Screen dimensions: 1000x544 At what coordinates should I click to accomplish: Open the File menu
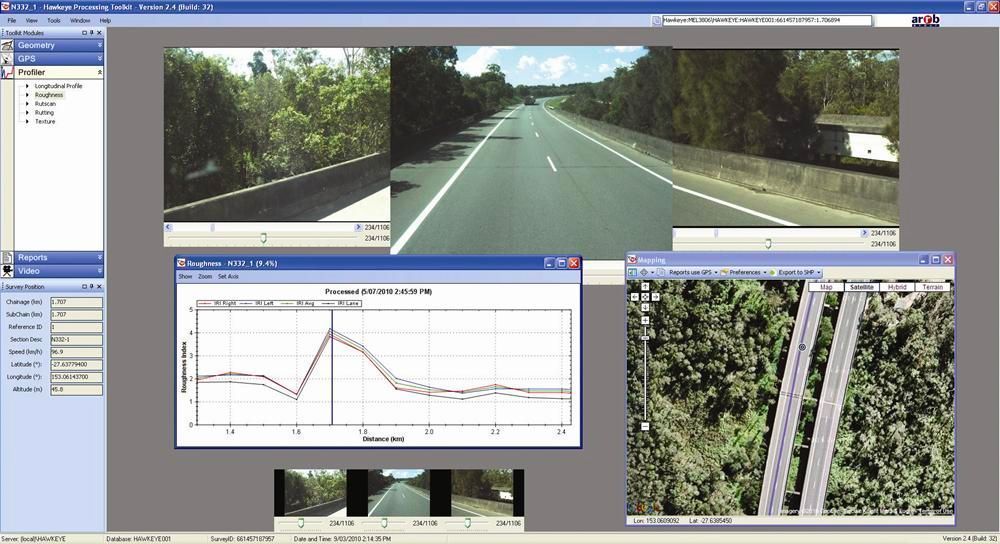[x=12, y=20]
